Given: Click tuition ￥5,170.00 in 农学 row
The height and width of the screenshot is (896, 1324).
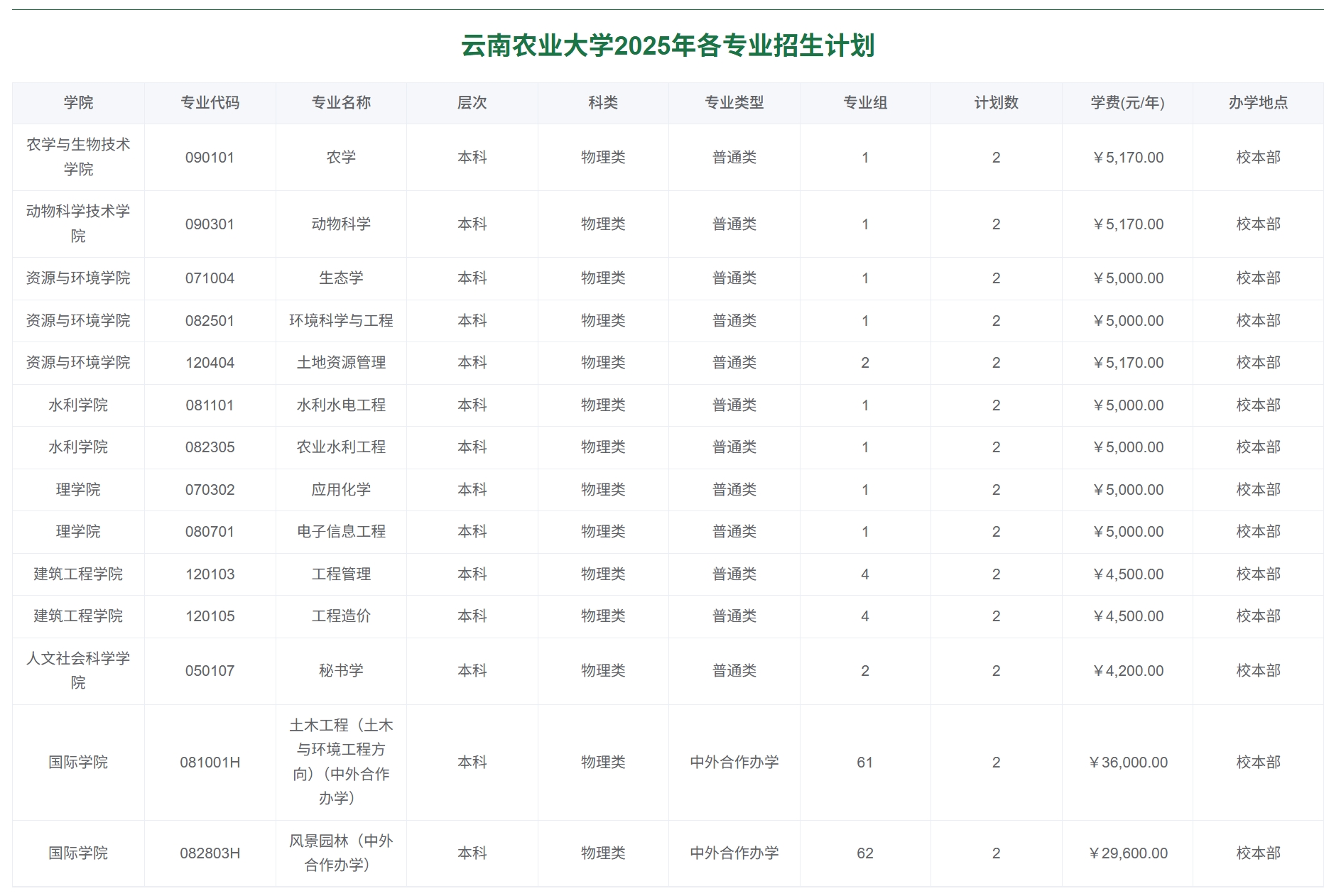Looking at the screenshot, I should 1127,158.
